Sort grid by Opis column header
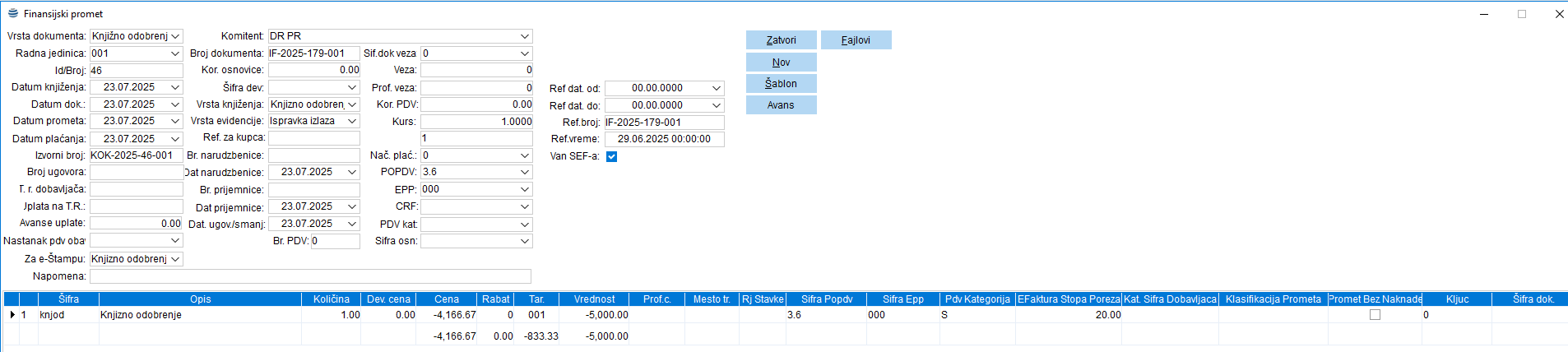Viewport: 1568px width, 352px height. click(200, 299)
